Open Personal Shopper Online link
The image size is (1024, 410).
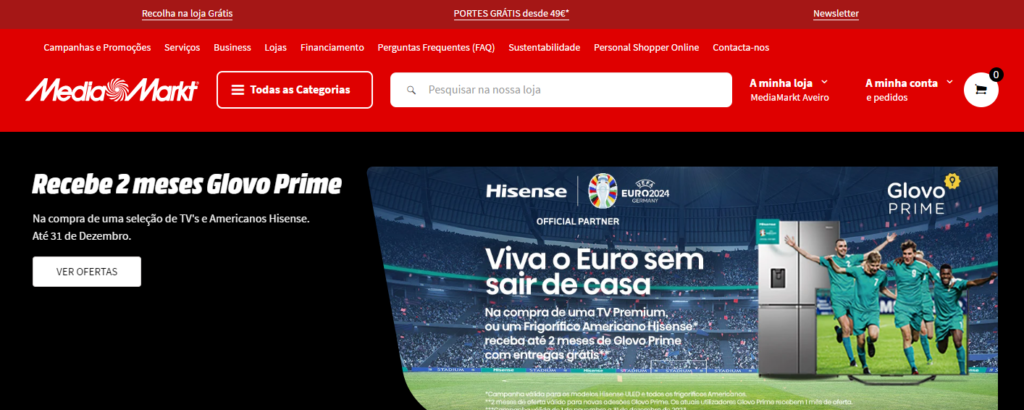pyautogui.click(x=647, y=48)
